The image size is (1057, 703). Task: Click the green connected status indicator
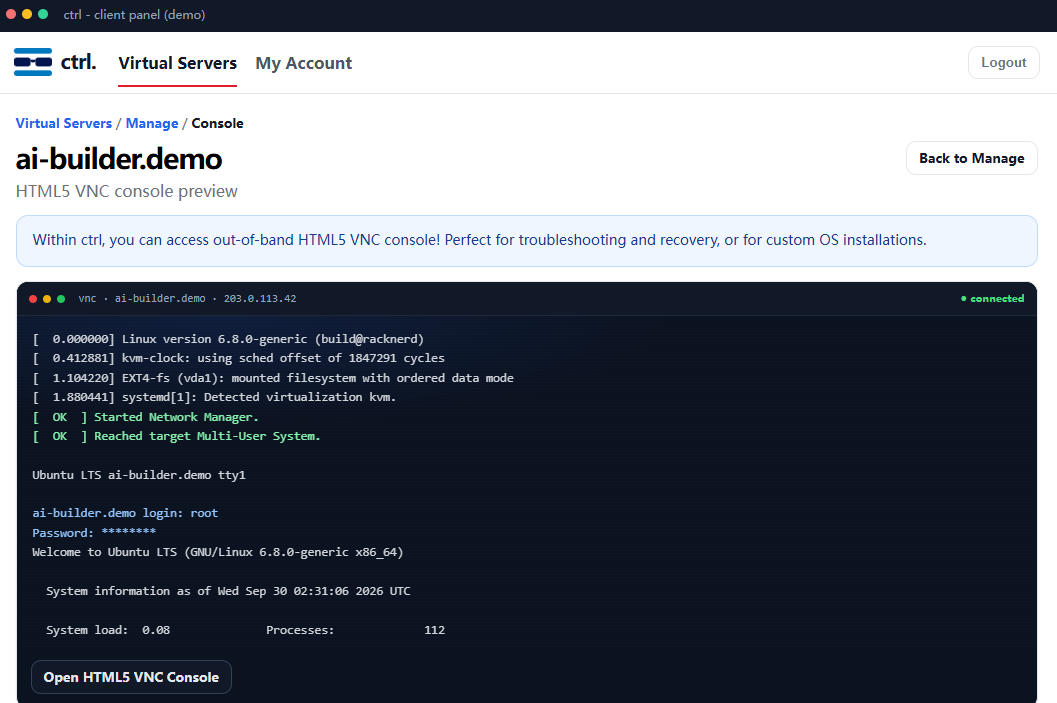[992, 299]
